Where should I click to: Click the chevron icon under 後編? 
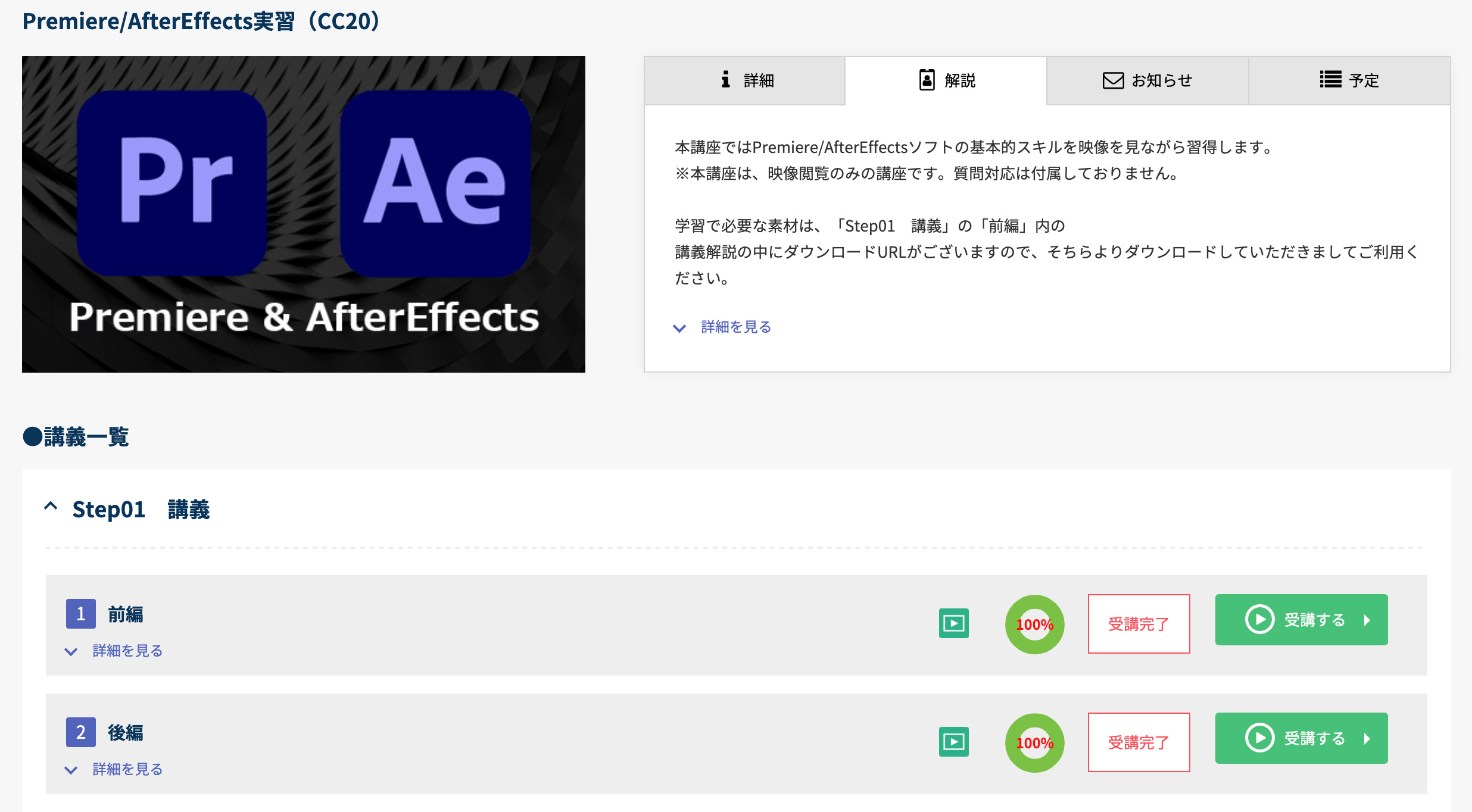(x=71, y=770)
